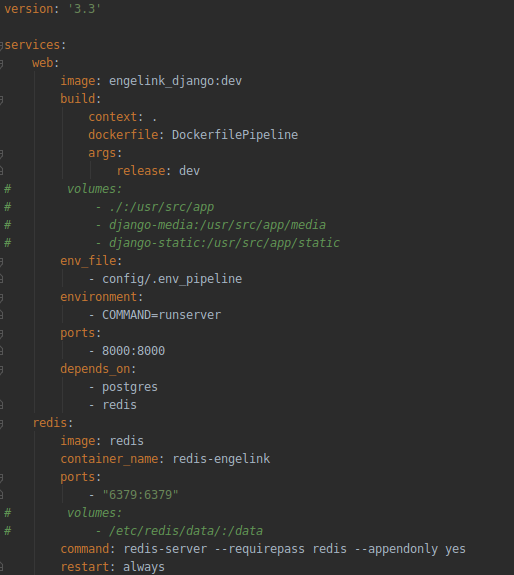Click the dev value after release

[189, 171]
